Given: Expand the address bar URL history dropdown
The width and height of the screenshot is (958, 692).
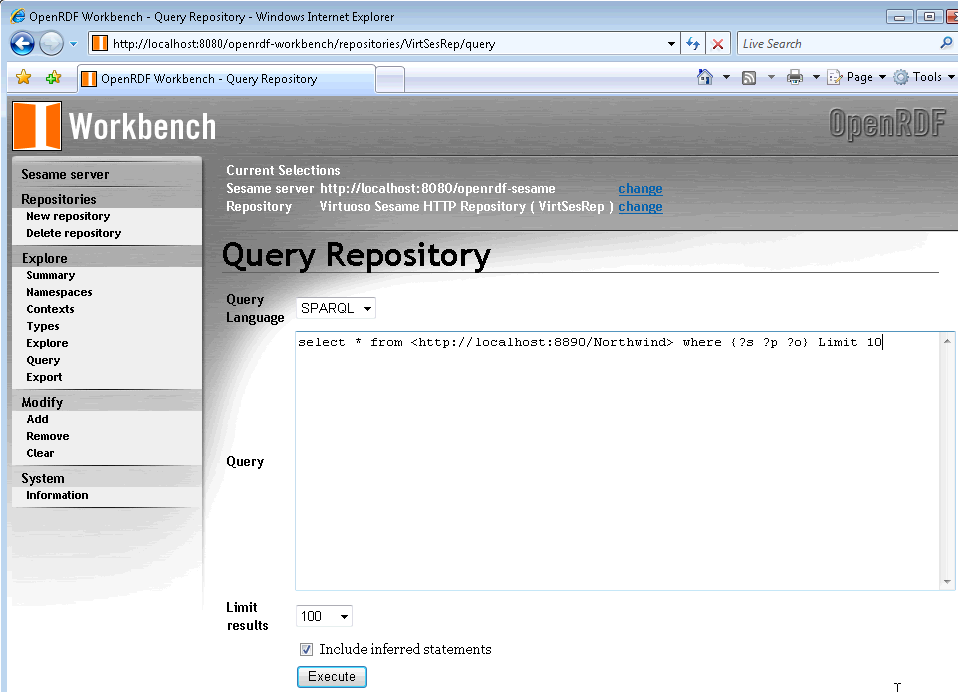Looking at the screenshot, I should (x=672, y=44).
